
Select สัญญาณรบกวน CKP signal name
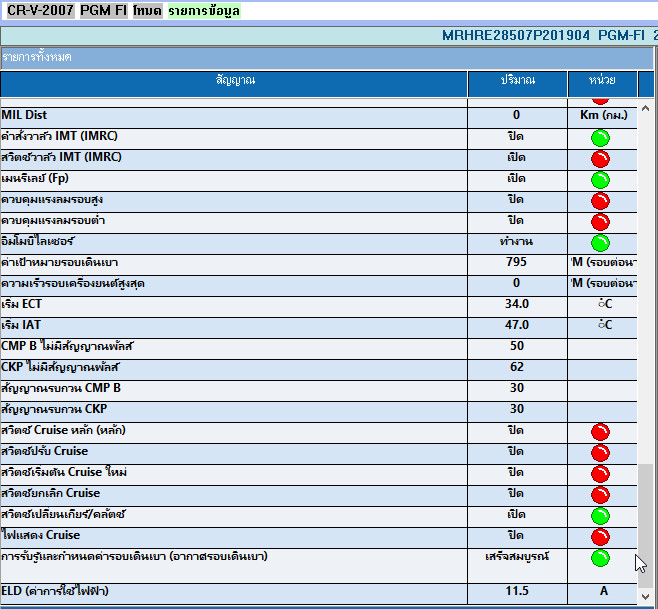pyautogui.click(x=54, y=409)
